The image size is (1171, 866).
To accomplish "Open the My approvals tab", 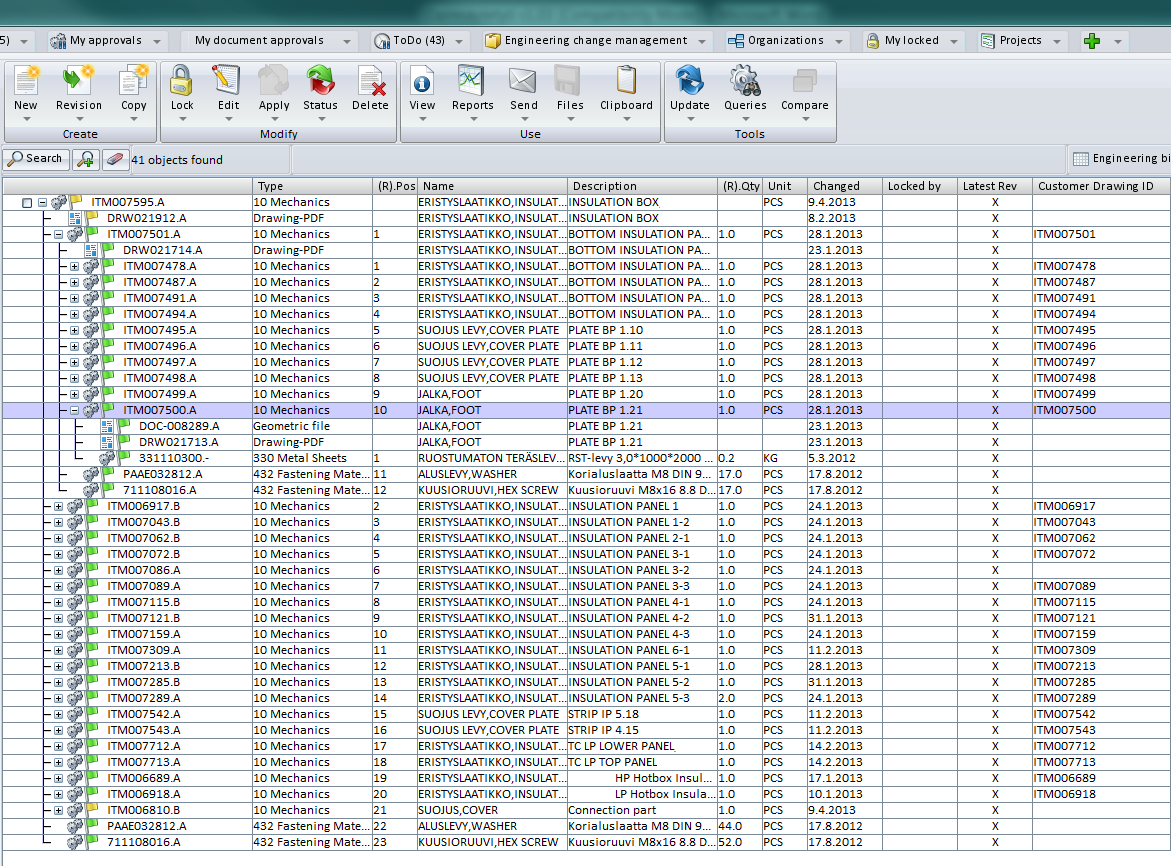I will [x=105, y=40].
